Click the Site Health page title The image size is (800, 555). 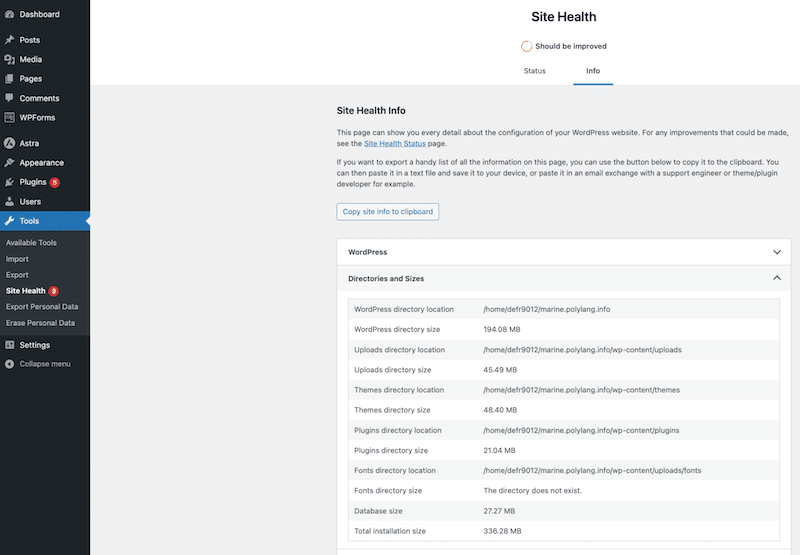point(564,17)
